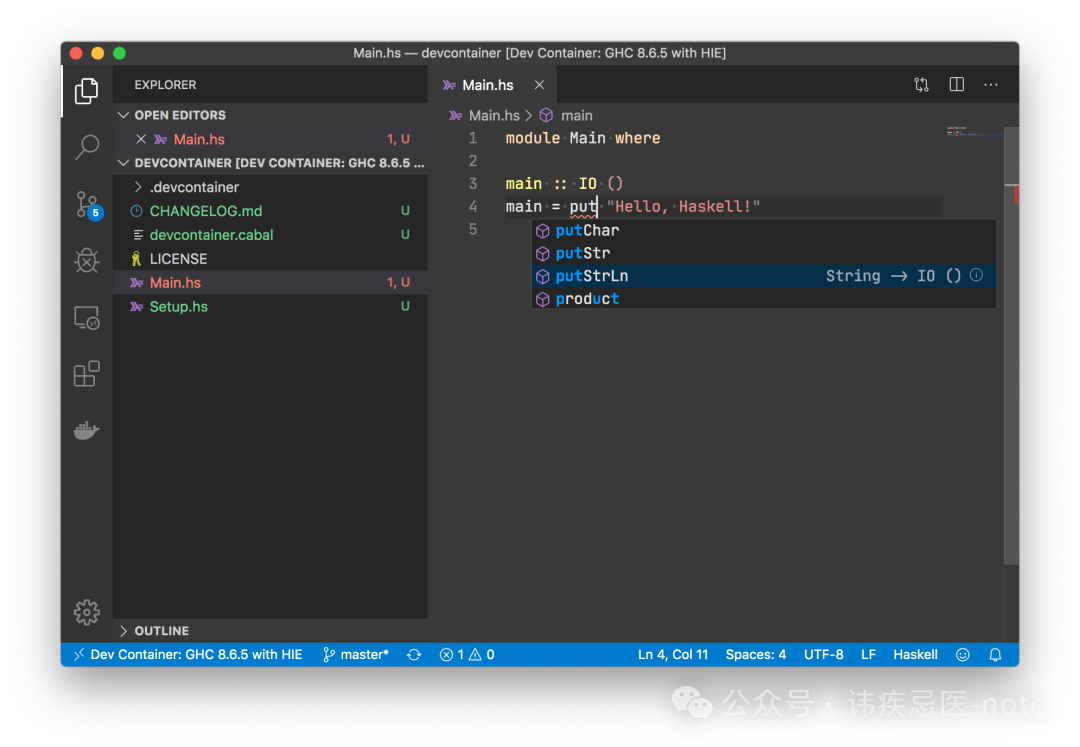The image size is (1080, 747).
Task: Split the editor to the right
Action: click(x=956, y=85)
